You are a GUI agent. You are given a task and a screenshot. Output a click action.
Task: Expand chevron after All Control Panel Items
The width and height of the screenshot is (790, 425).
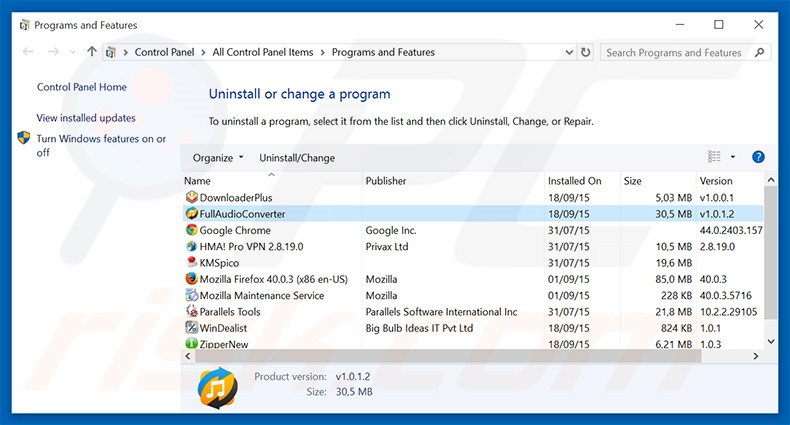(322, 52)
